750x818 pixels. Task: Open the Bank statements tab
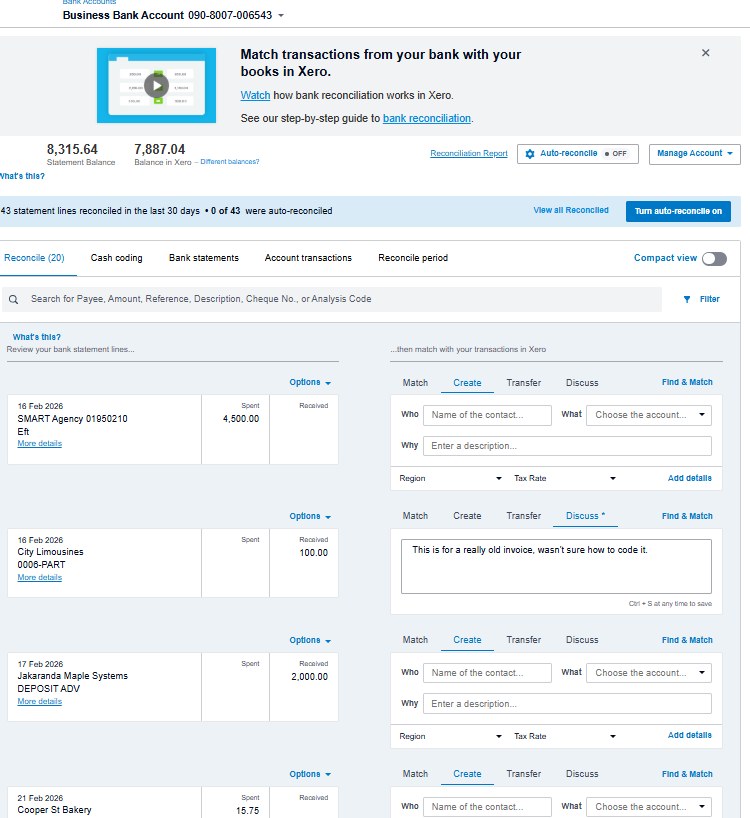[x=204, y=258]
